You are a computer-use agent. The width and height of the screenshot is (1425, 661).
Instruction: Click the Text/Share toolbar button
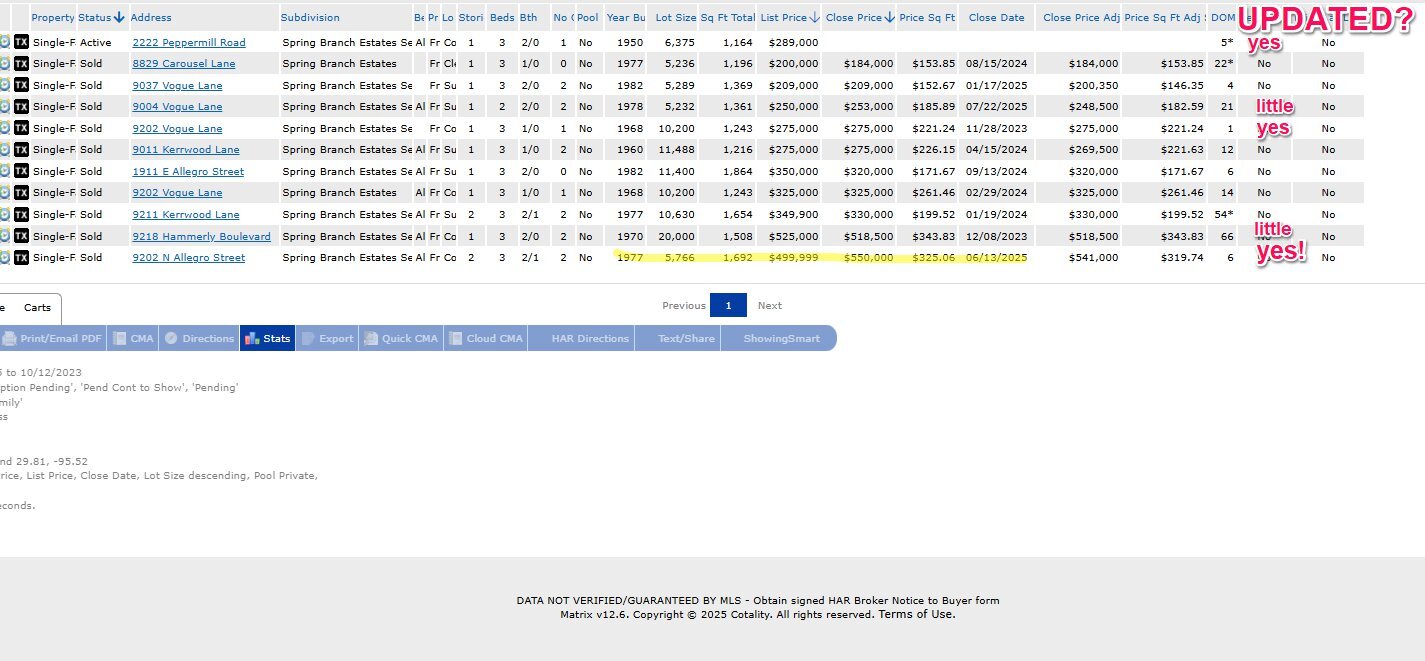point(686,339)
